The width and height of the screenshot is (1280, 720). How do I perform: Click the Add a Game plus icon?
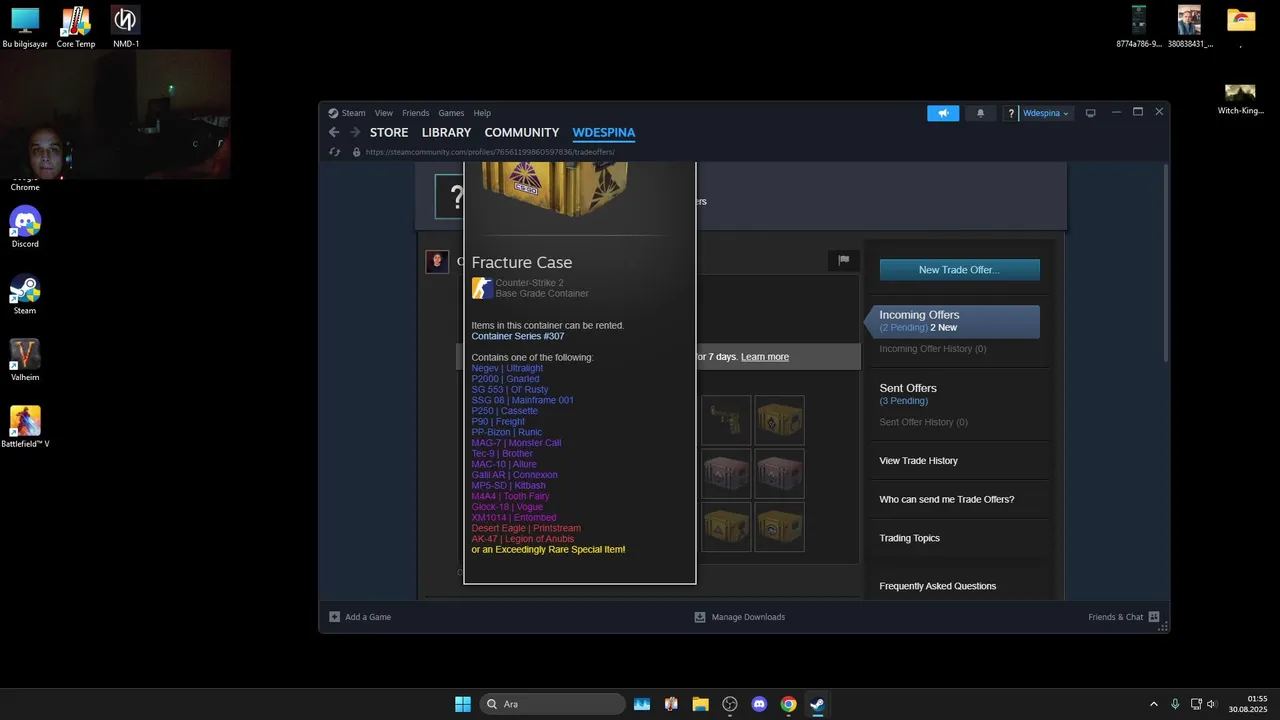point(335,617)
